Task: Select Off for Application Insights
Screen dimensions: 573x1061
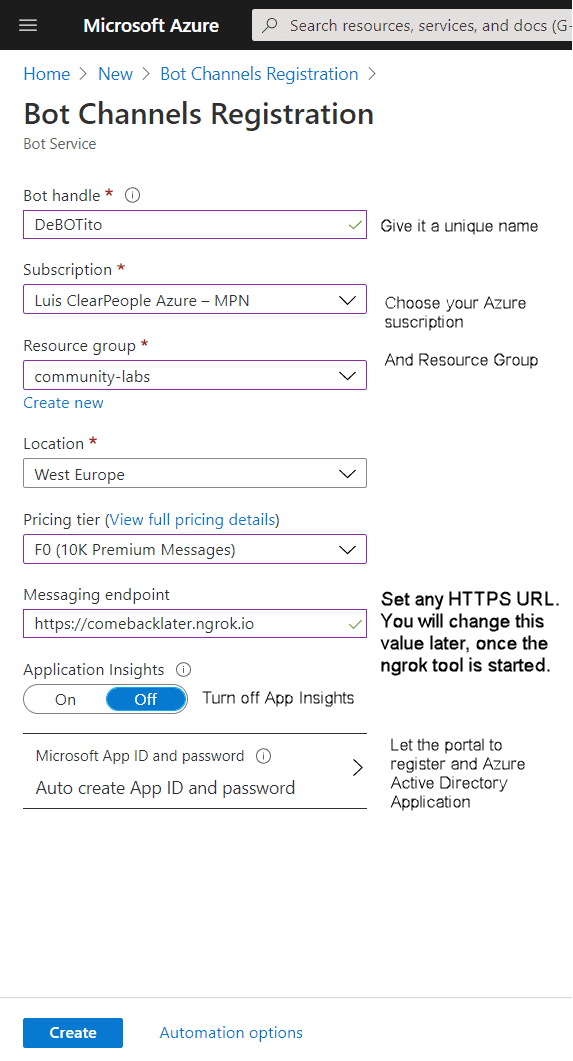Action: tap(146, 700)
